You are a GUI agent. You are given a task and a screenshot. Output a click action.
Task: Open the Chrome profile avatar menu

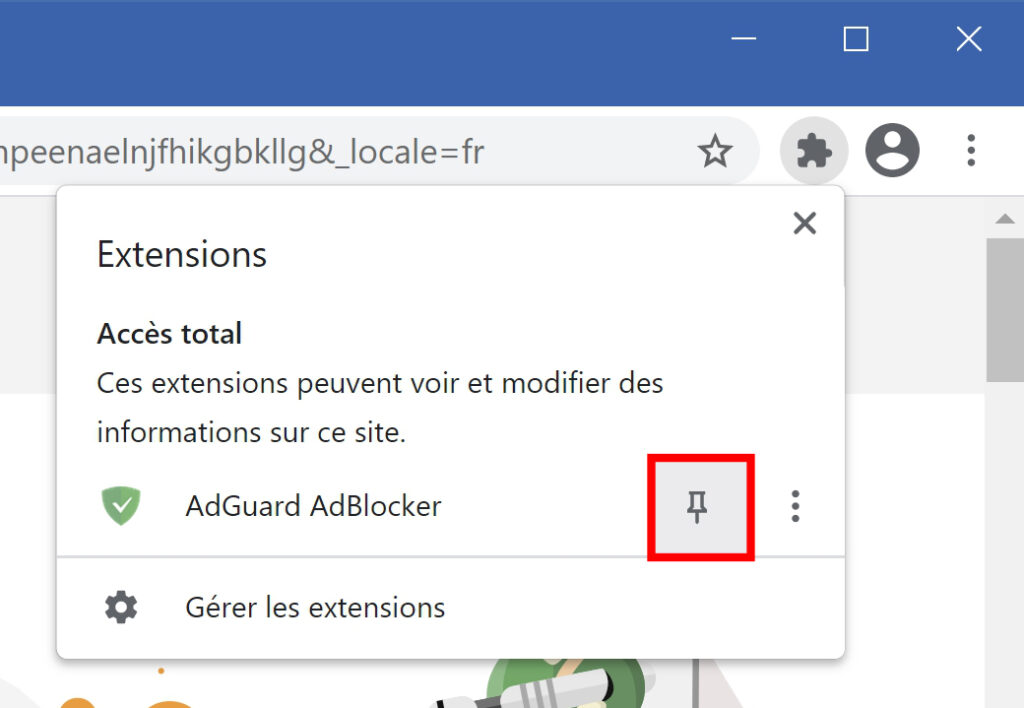pos(892,150)
